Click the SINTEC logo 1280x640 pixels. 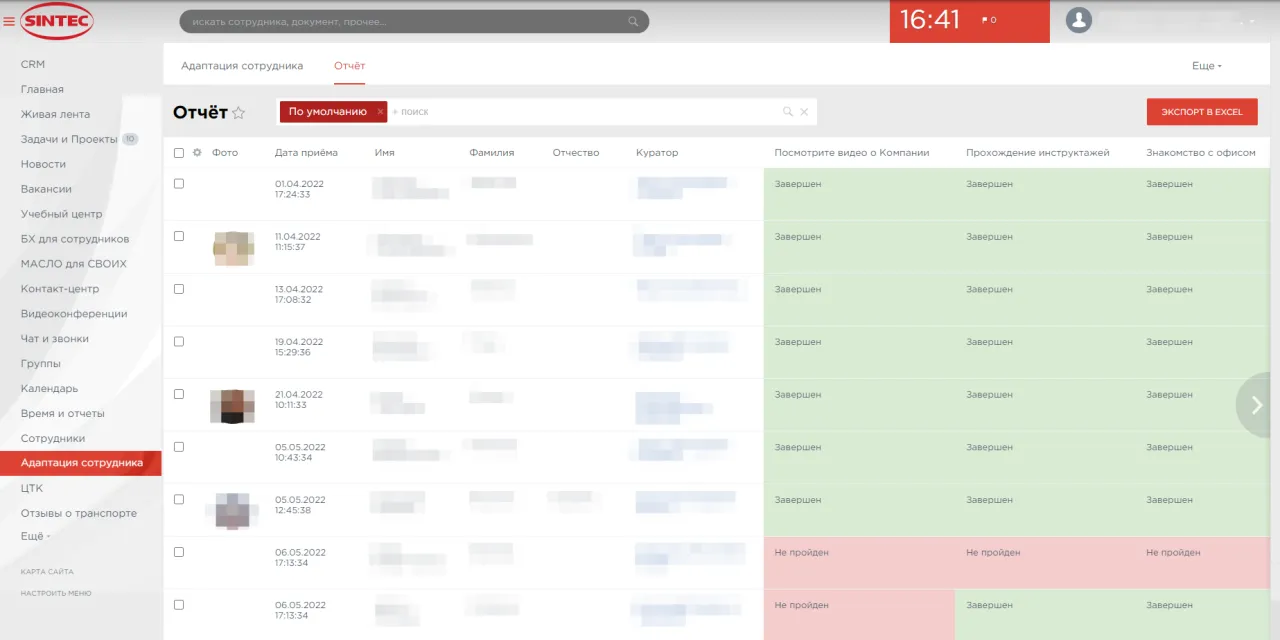click(56, 21)
